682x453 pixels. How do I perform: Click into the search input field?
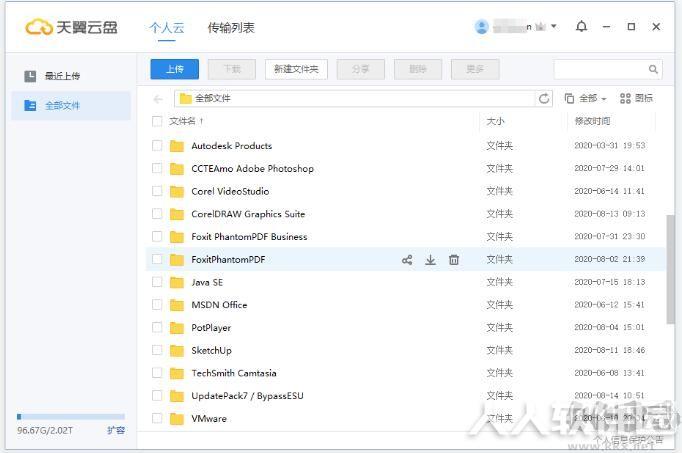click(601, 69)
